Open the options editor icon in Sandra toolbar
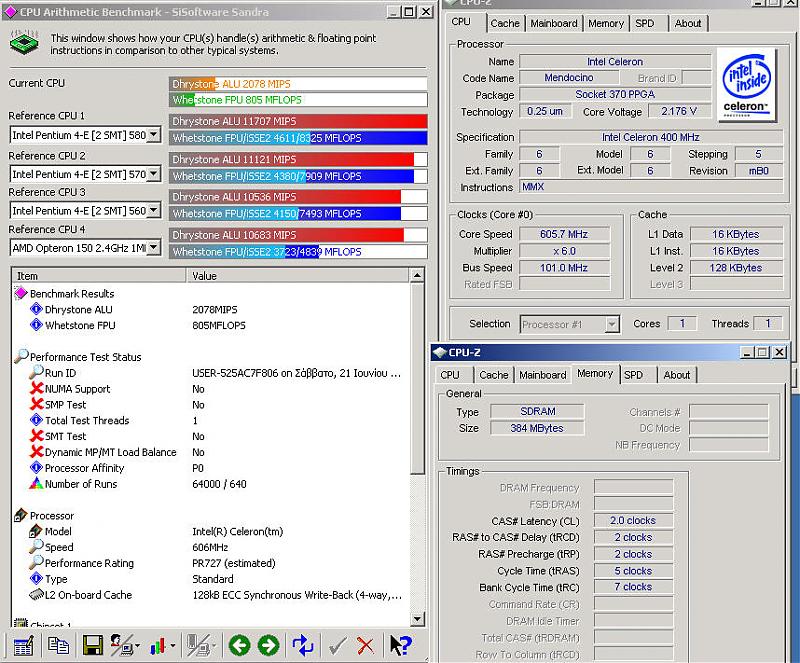 (x=23, y=646)
